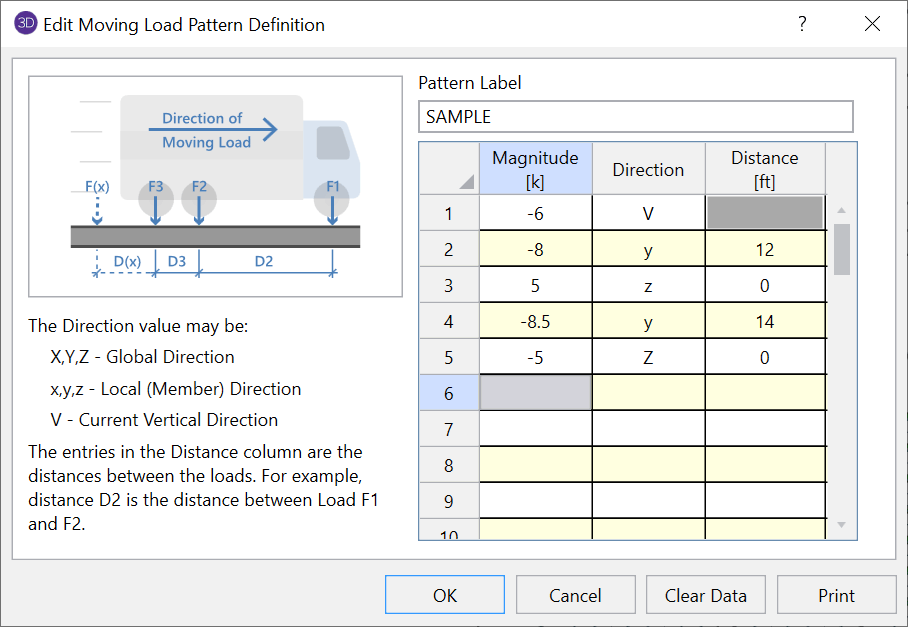The image size is (908, 627).
Task: Click the select-all triangle in grid corner
Action: [x=467, y=182]
